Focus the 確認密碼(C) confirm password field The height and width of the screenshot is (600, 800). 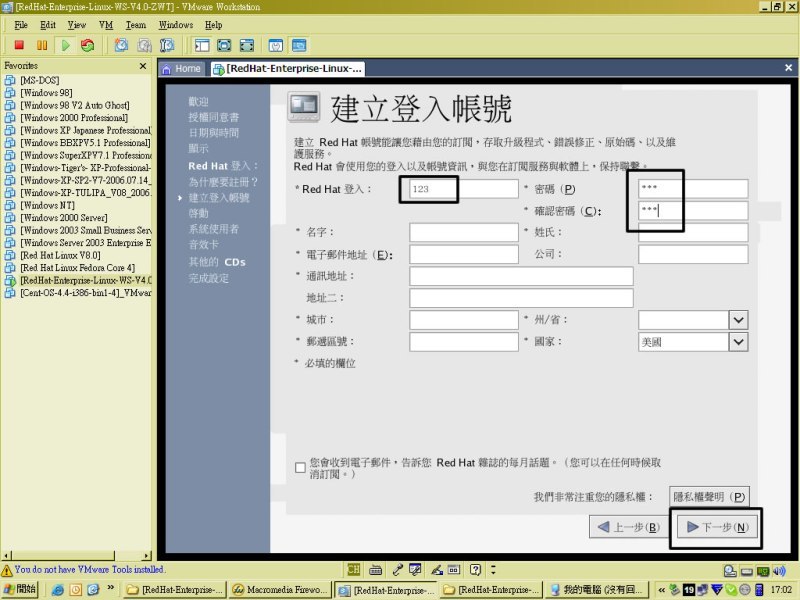693,210
